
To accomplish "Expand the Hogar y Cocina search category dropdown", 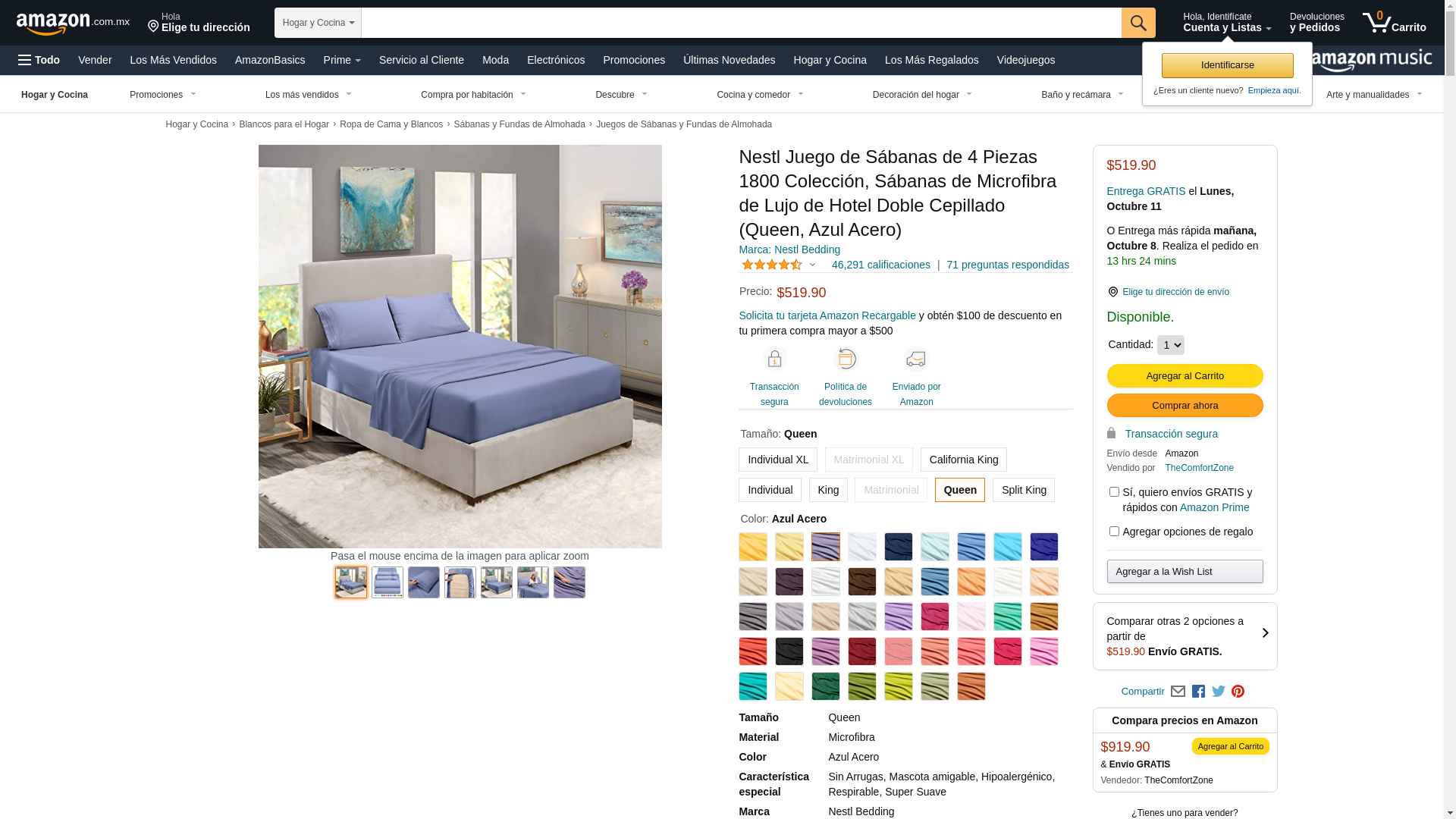I will tap(318, 23).
